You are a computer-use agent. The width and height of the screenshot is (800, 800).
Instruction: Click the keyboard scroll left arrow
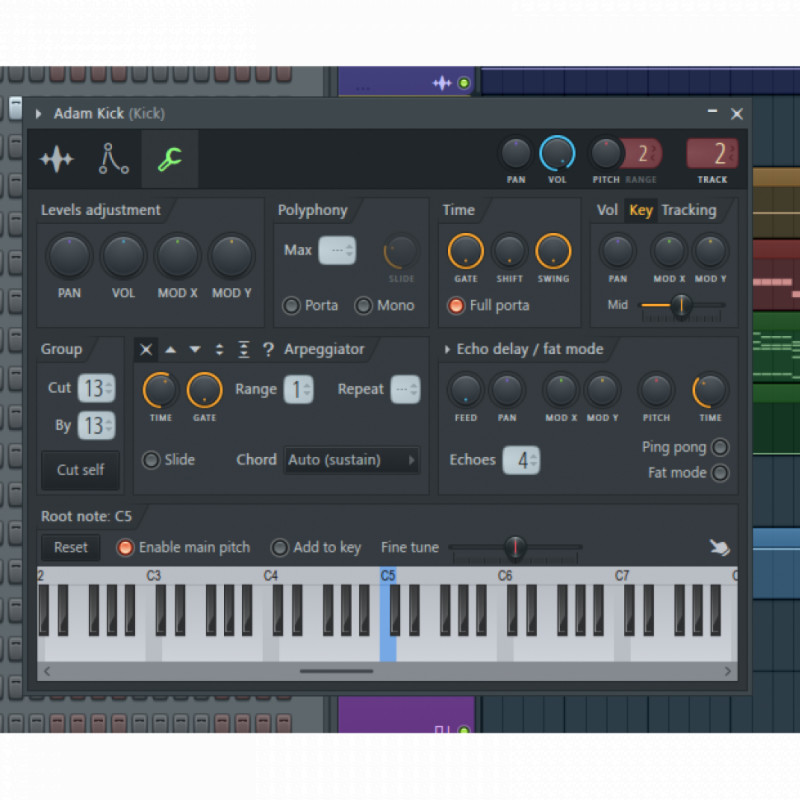pos(47,671)
